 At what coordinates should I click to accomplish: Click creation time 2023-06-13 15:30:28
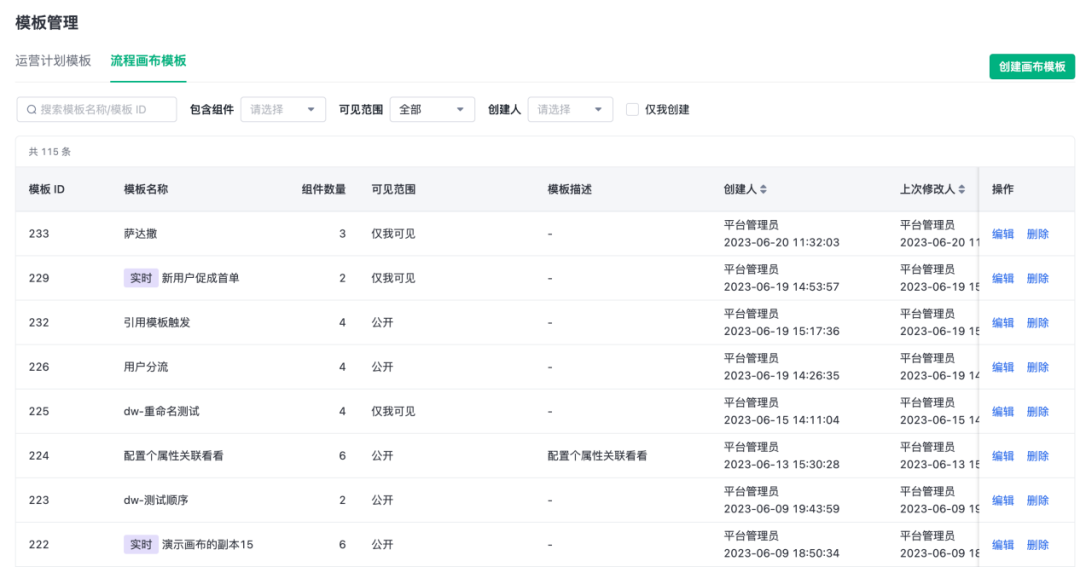782,464
